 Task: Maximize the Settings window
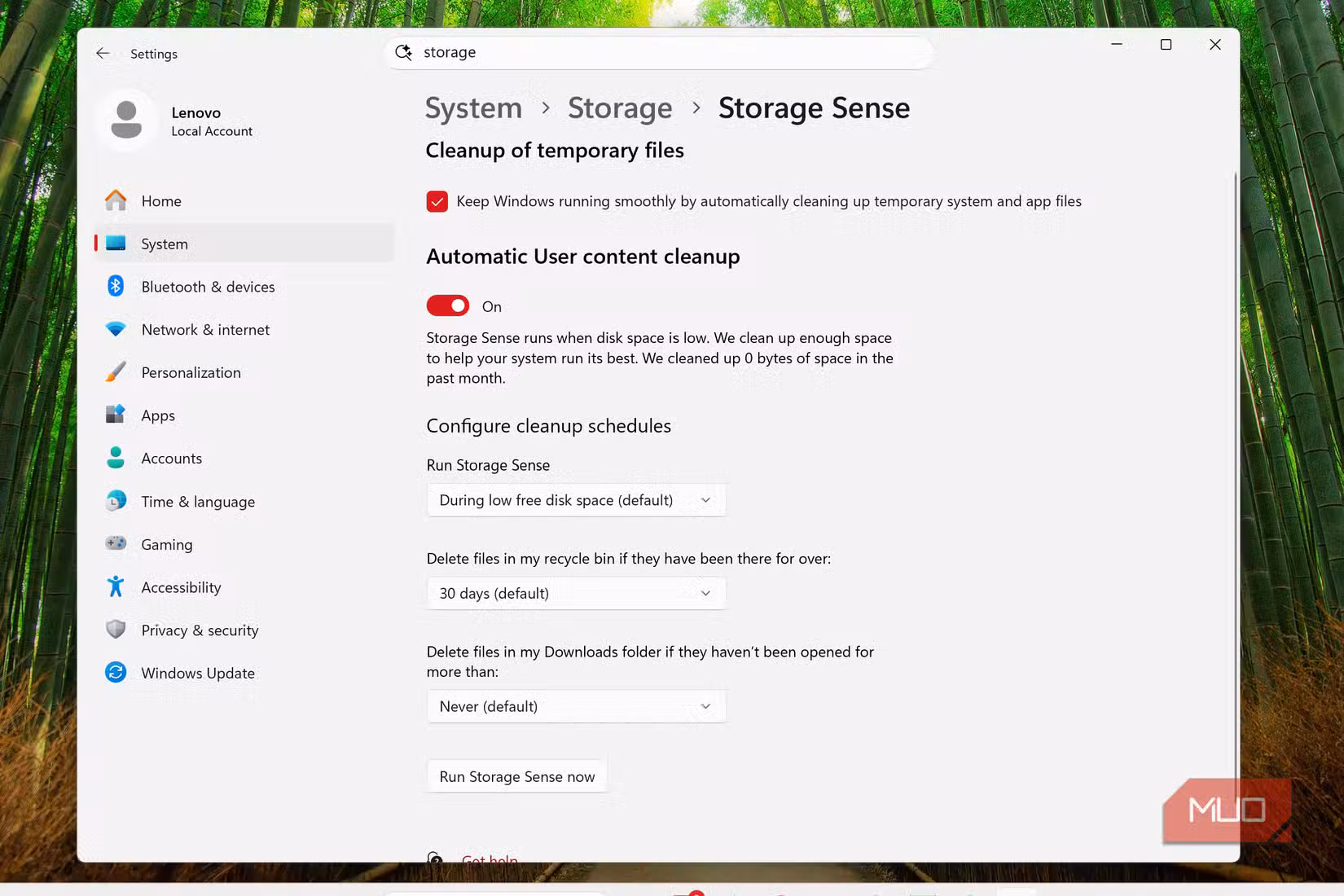point(1166,44)
